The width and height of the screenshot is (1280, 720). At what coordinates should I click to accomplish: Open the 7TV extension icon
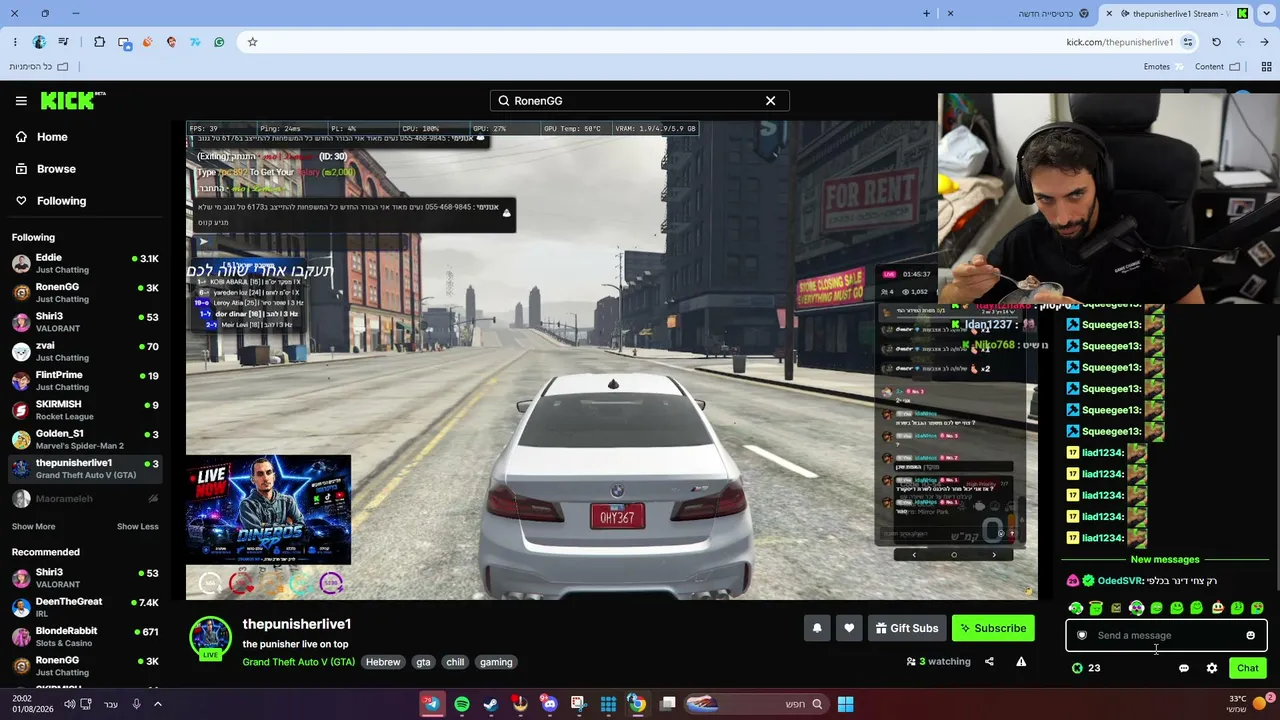pyautogui.click(x=195, y=42)
